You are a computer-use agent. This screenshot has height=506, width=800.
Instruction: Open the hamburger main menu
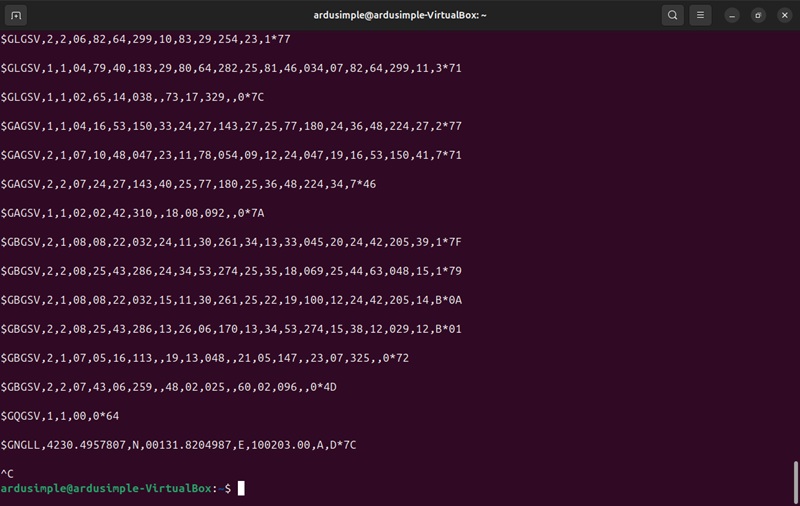701,15
